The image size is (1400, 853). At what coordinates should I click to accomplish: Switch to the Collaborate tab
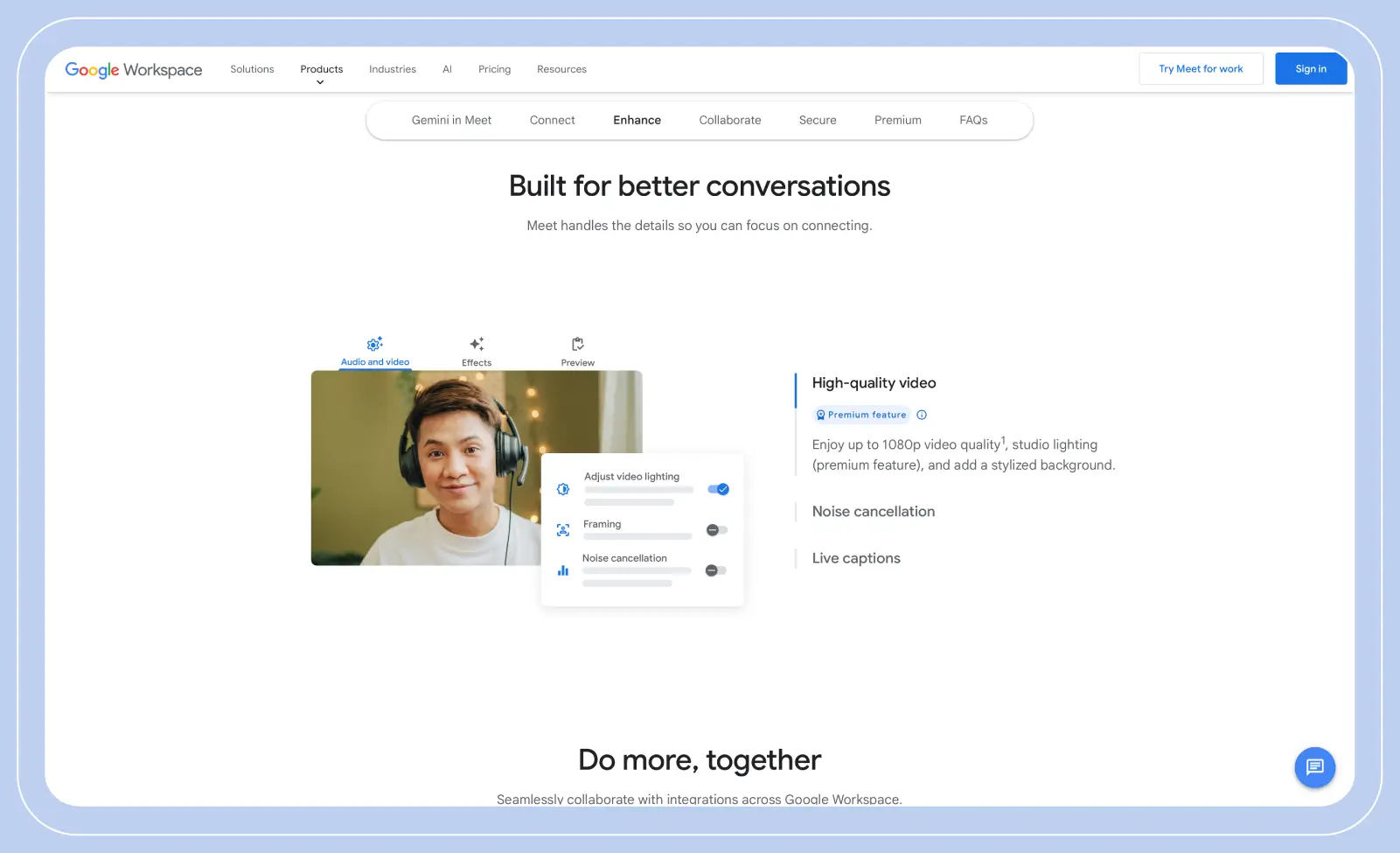[x=729, y=120]
